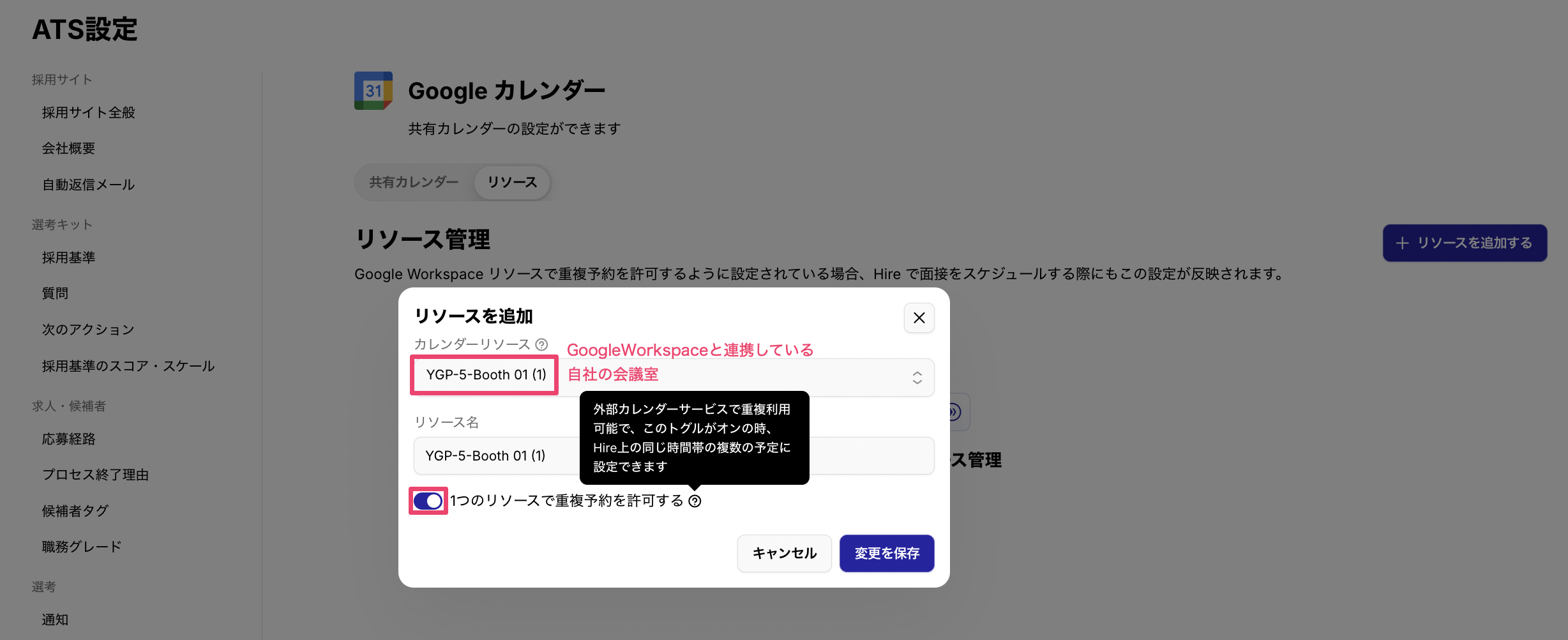Screen dimensions: 1568x640
Task: Open 採用サイト全般 in the sidebar
Action: 89,113
